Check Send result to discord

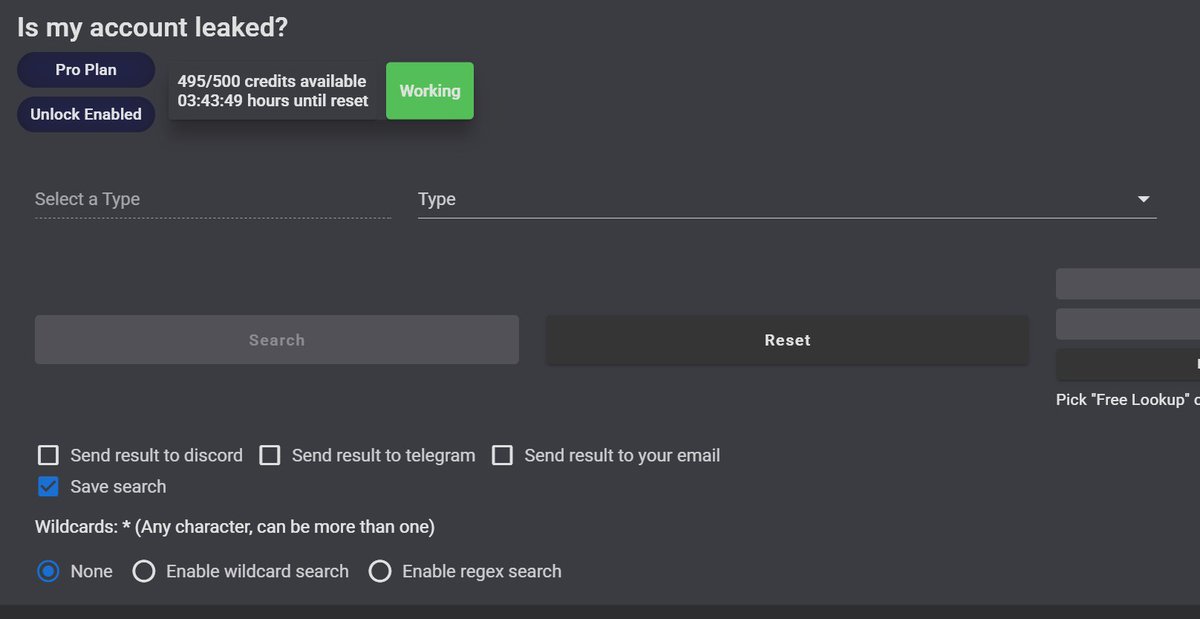(x=48, y=455)
